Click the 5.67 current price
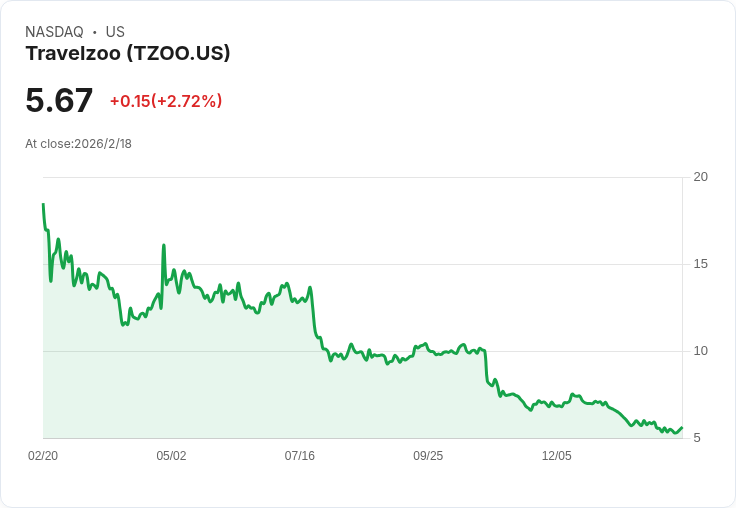This screenshot has height=508, width=736. [x=59, y=100]
